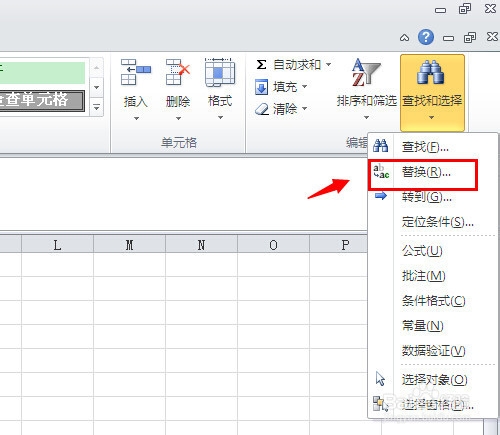Open the 自动求和 dropdown arrow
Image resolution: width=500 pixels, height=435 pixels.
click(x=328, y=64)
